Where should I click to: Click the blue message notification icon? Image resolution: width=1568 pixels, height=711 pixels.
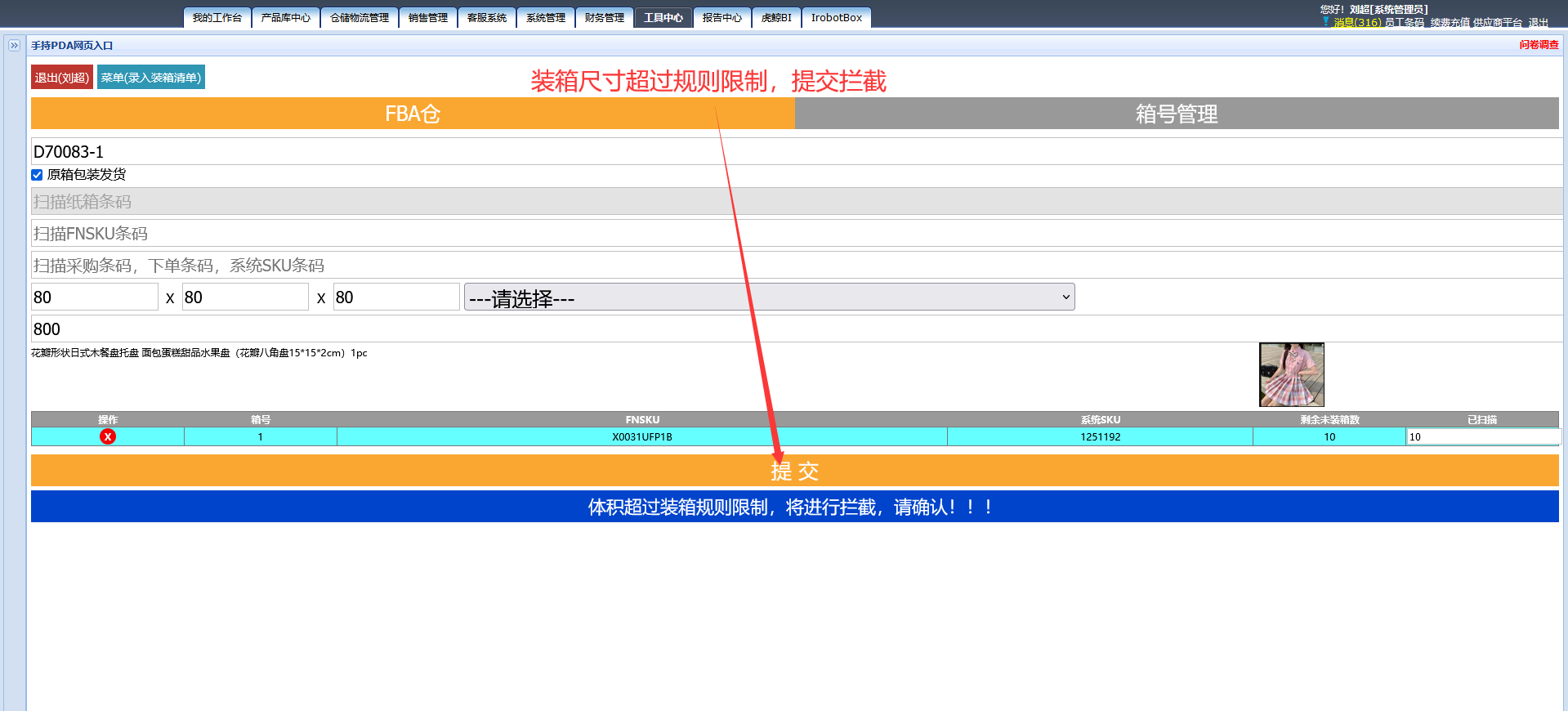tap(1326, 22)
